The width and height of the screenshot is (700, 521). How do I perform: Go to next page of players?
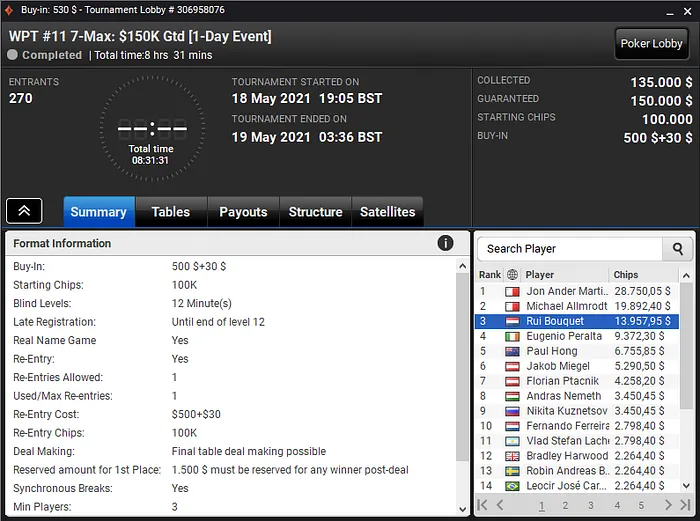click(x=668, y=505)
